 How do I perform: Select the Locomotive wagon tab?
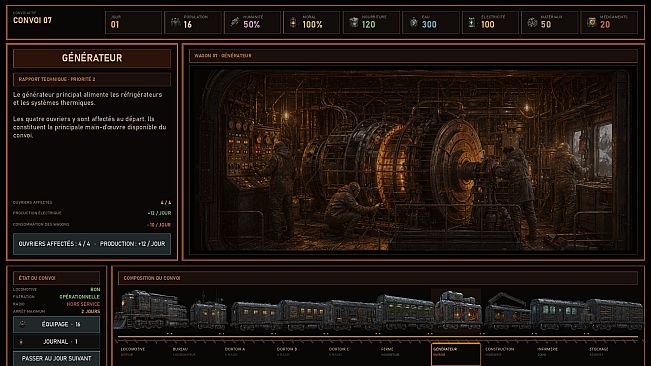pyautogui.click(x=143, y=352)
